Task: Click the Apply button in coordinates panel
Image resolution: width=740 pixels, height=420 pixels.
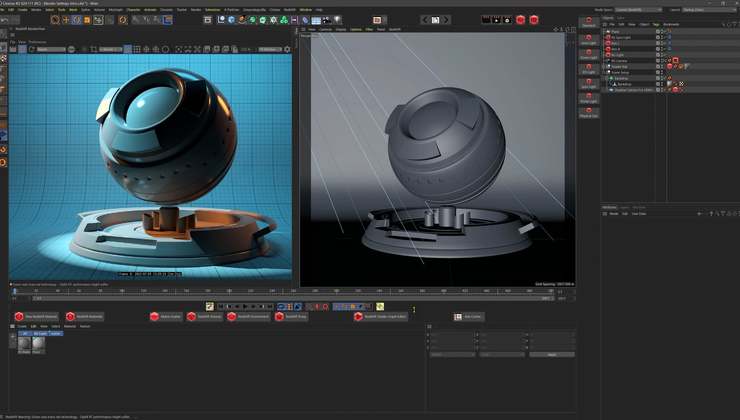Action: (x=551, y=355)
